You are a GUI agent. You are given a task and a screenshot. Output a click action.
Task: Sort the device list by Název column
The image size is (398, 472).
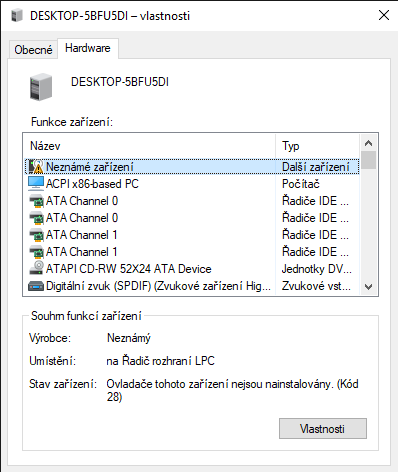click(149, 146)
